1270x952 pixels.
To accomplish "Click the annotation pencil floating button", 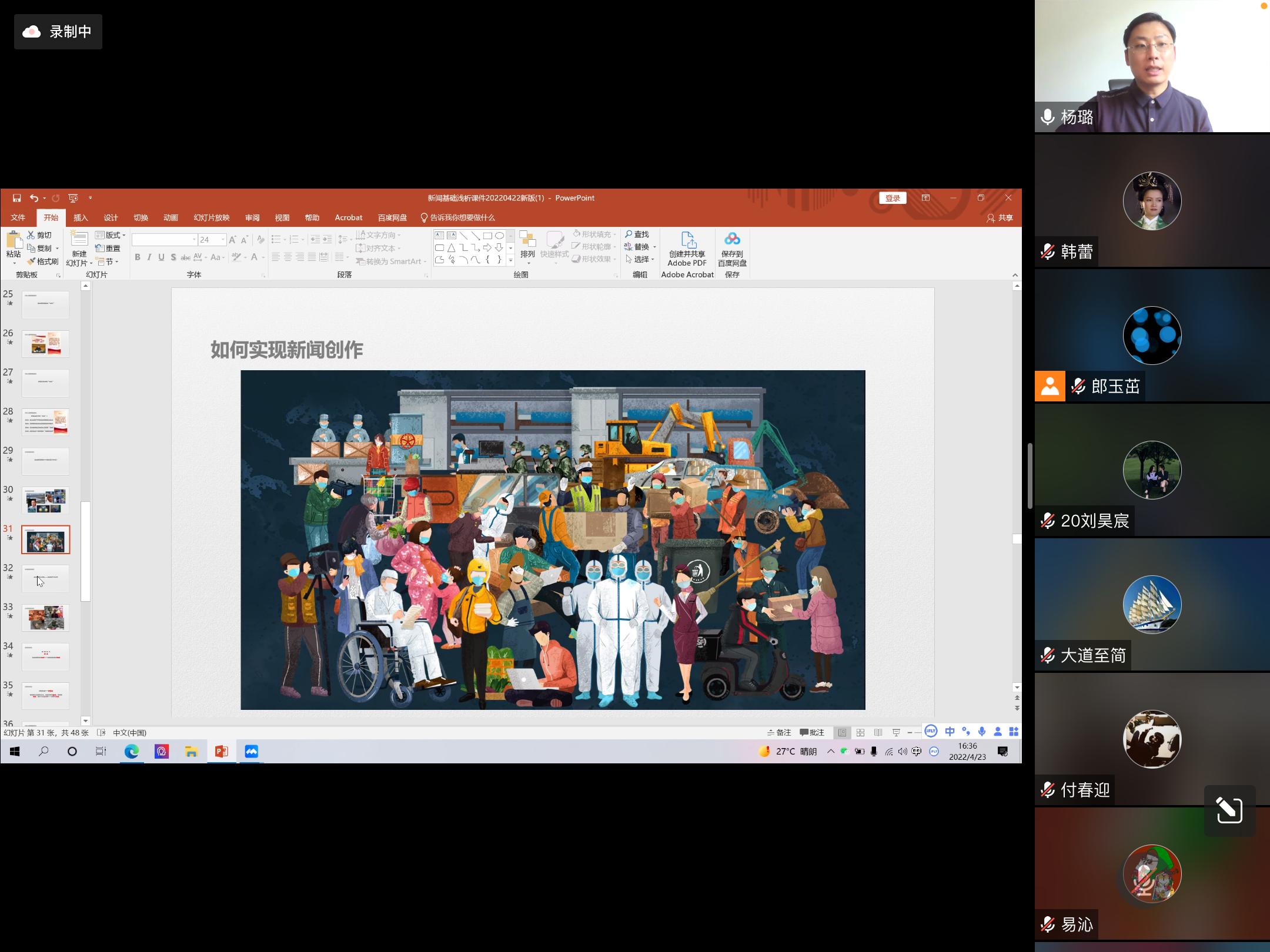I will [1229, 810].
